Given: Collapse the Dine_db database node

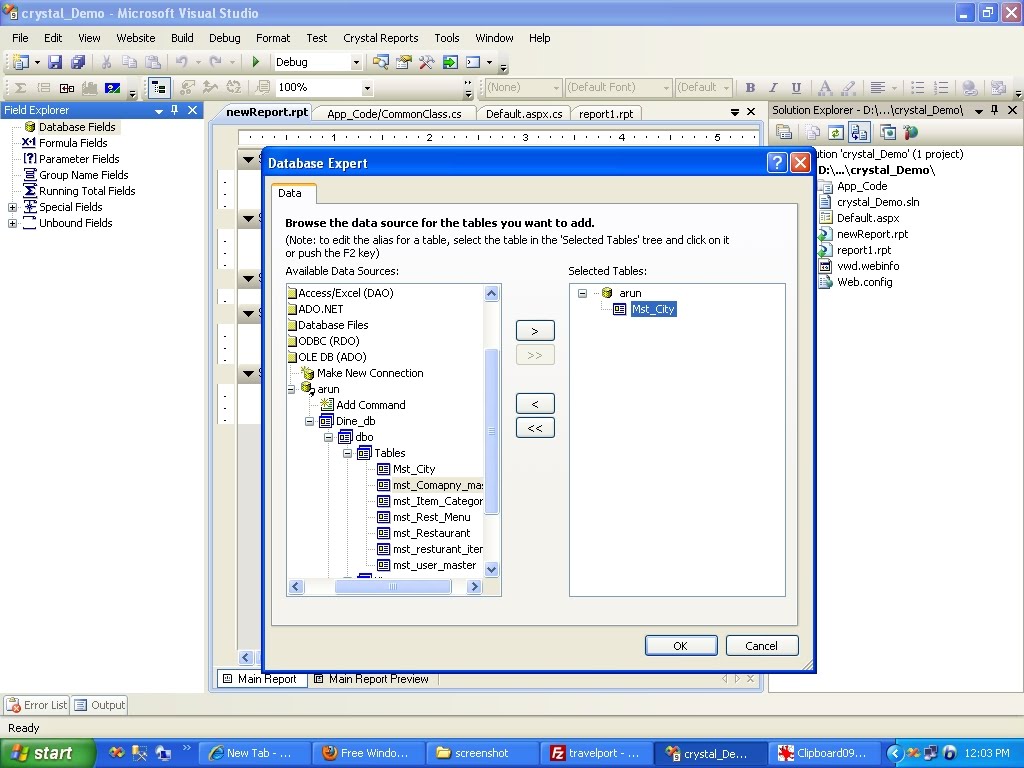Looking at the screenshot, I should 310,421.
